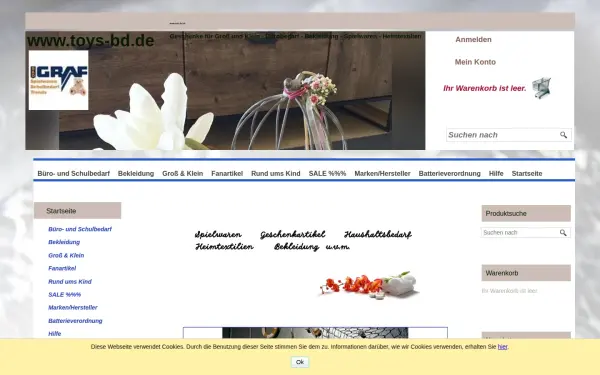The height and width of the screenshot is (375, 600).
Task: Click the Produktsuche panel header
Action: 526,214
